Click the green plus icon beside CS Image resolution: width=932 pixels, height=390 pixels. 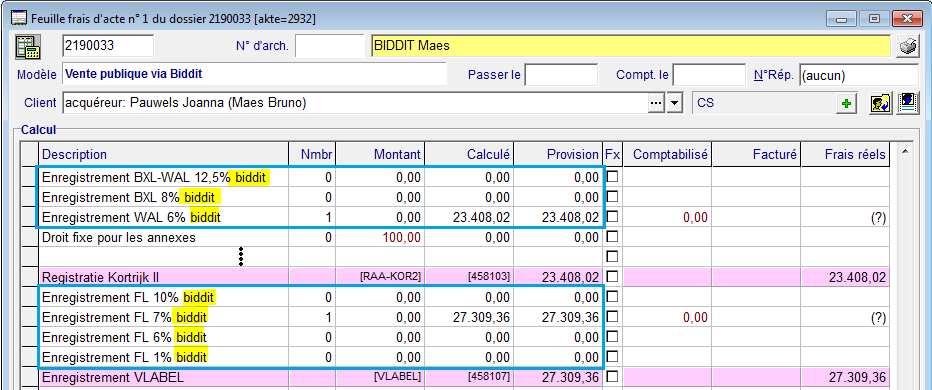(x=846, y=103)
